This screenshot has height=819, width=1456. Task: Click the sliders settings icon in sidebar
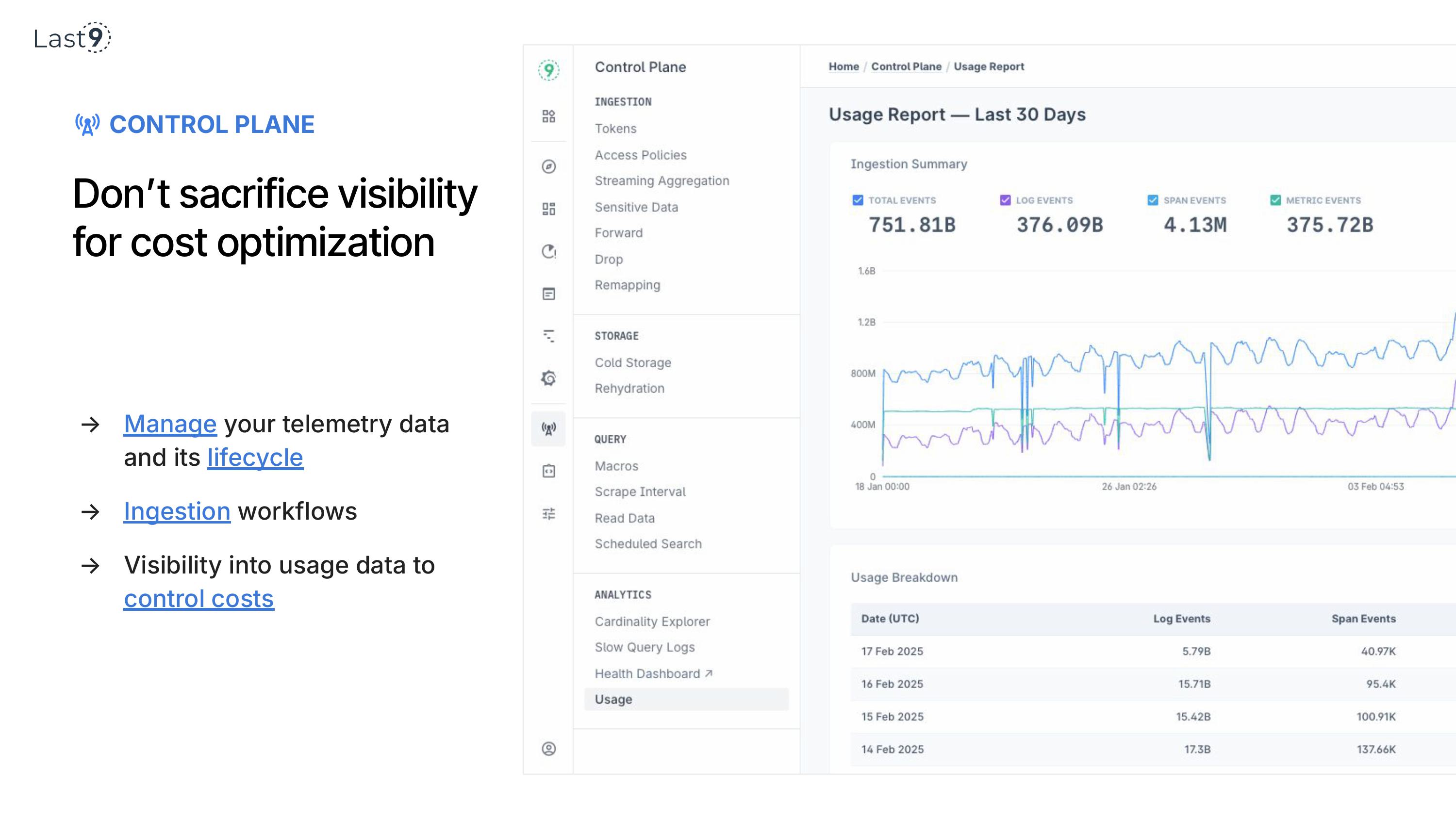[x=548, y=514]
